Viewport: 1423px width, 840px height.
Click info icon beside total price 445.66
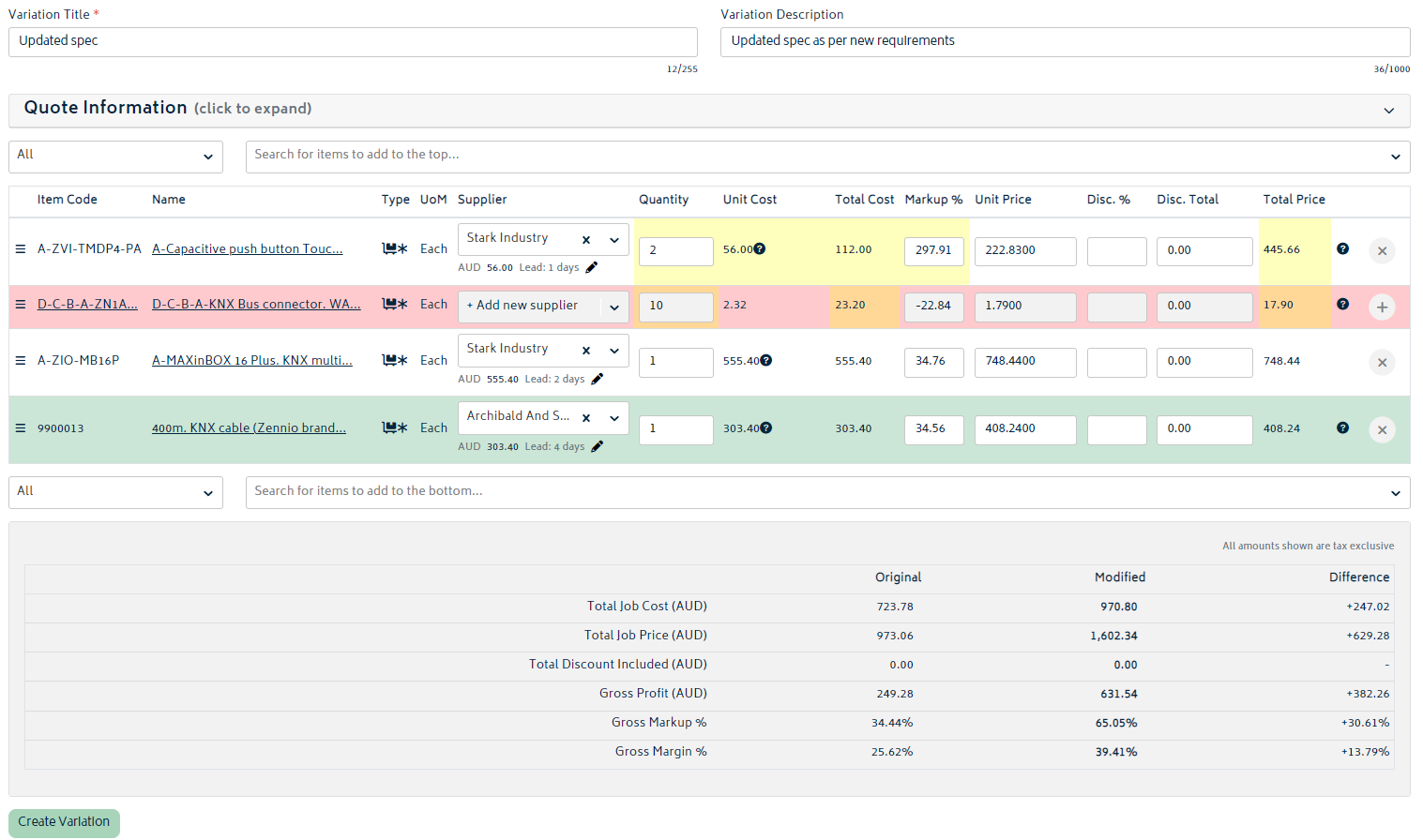1342,249
